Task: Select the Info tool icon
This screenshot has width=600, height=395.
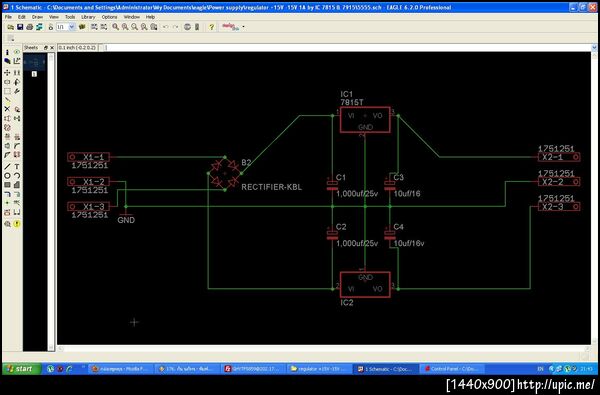Action: coord(7,52)
